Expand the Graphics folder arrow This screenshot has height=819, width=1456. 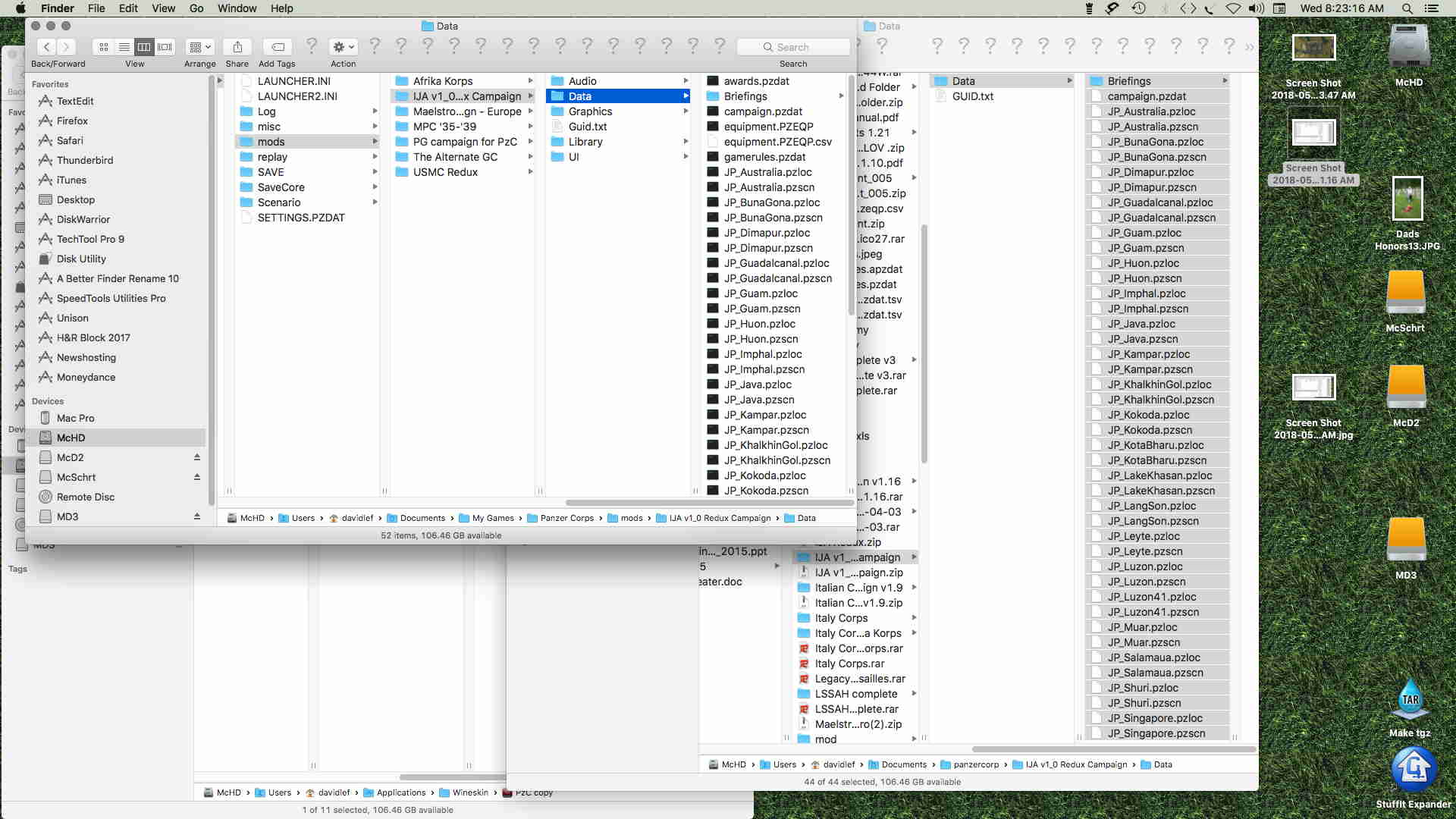tap(686, 111)
